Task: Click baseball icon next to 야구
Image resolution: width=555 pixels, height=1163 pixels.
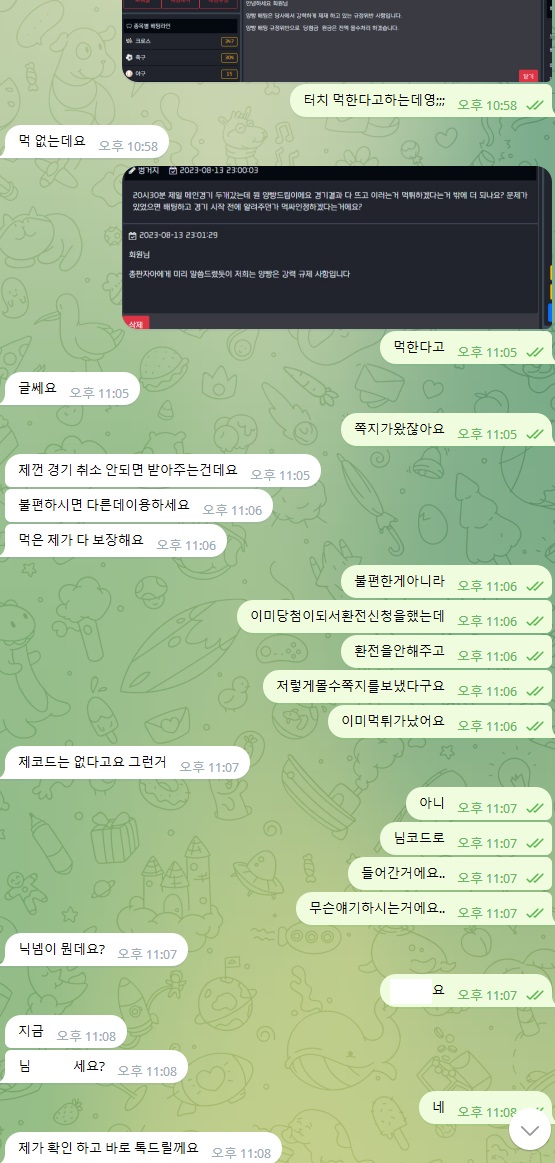Action: pyautogui.click(x=130, y=74)
